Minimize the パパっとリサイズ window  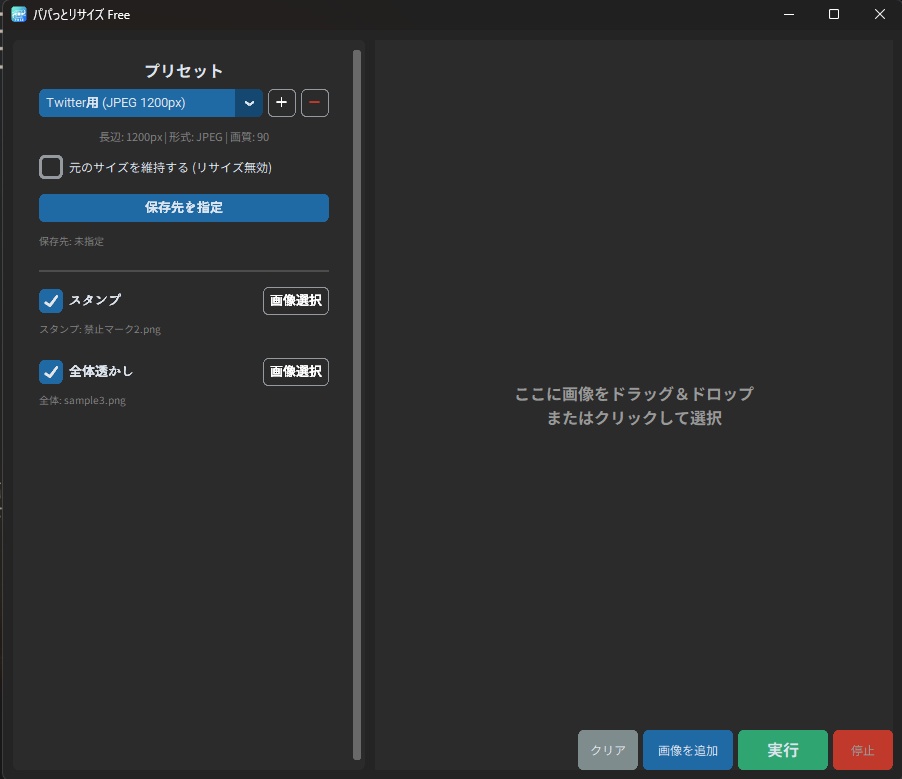[789, 14]
